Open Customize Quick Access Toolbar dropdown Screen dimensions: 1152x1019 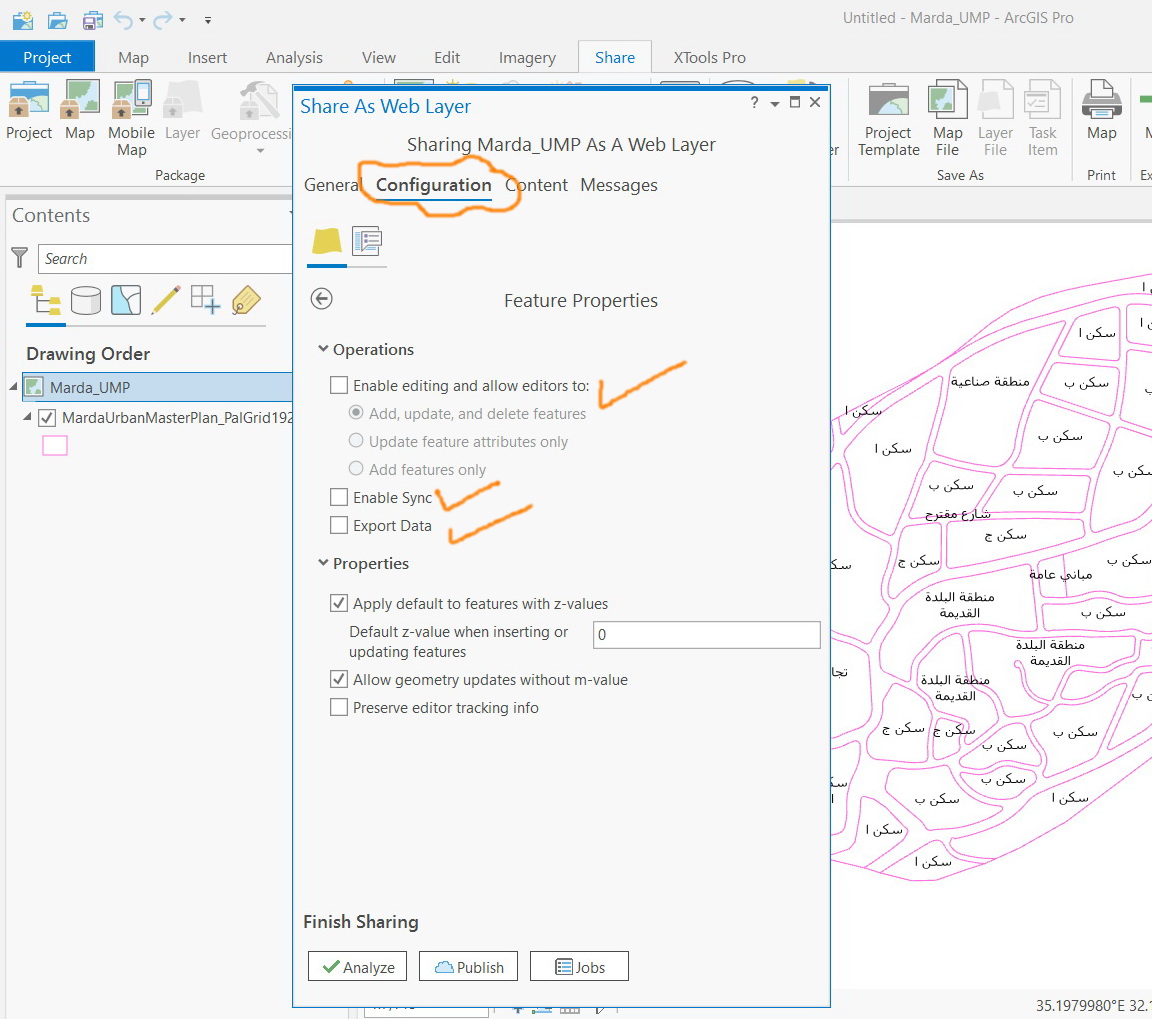[208, 21]
